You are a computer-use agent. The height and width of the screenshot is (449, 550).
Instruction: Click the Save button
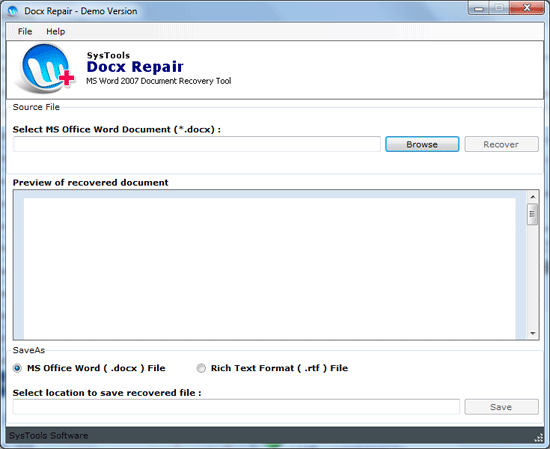pyautogui.click(x=501, y=407)
